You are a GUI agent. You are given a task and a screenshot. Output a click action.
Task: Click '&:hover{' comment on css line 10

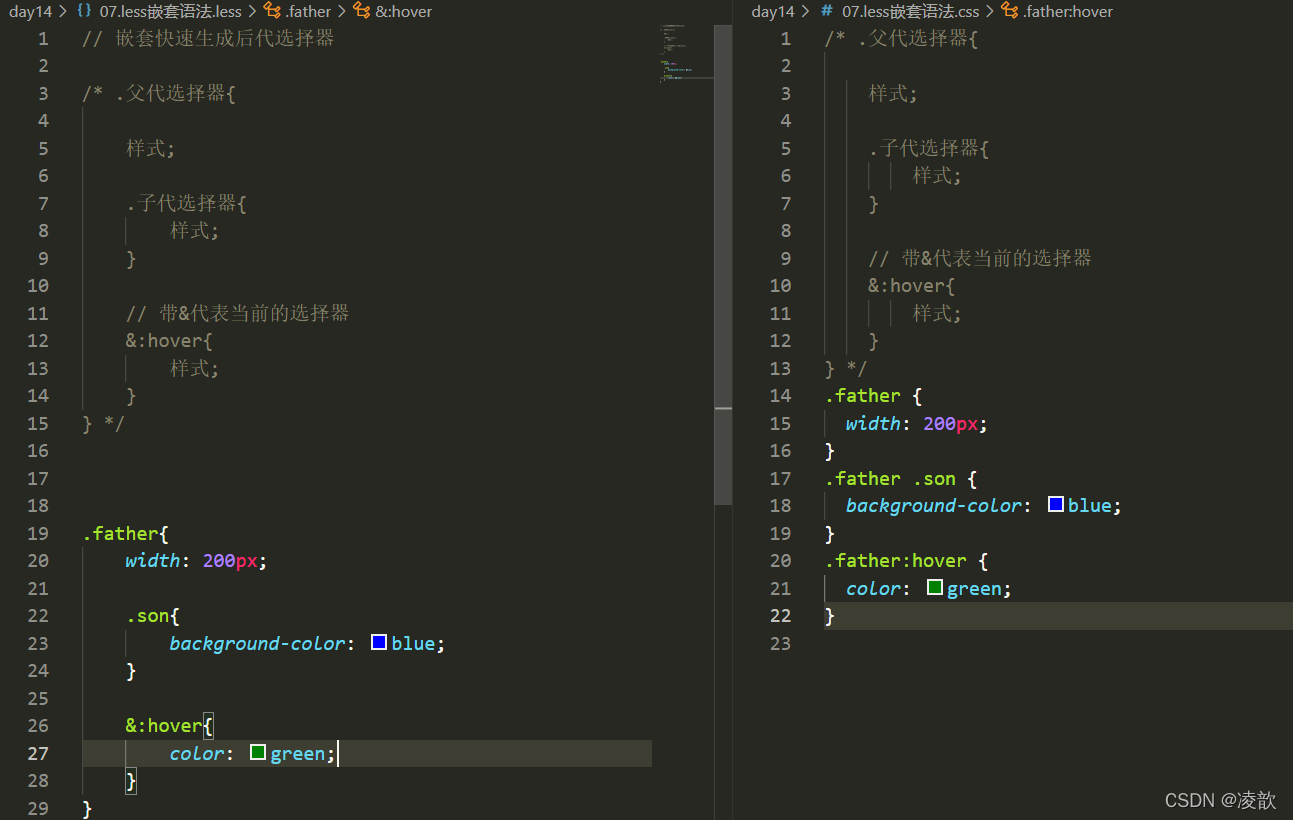[x=913, y=286]
